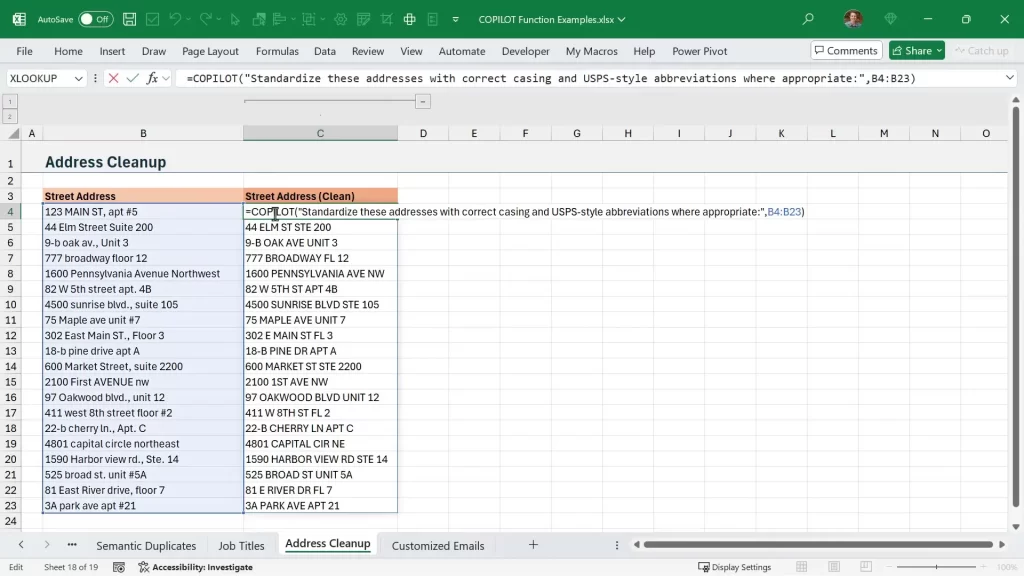
Task: Show outline level 1 grouping
Action: (11, 101)
